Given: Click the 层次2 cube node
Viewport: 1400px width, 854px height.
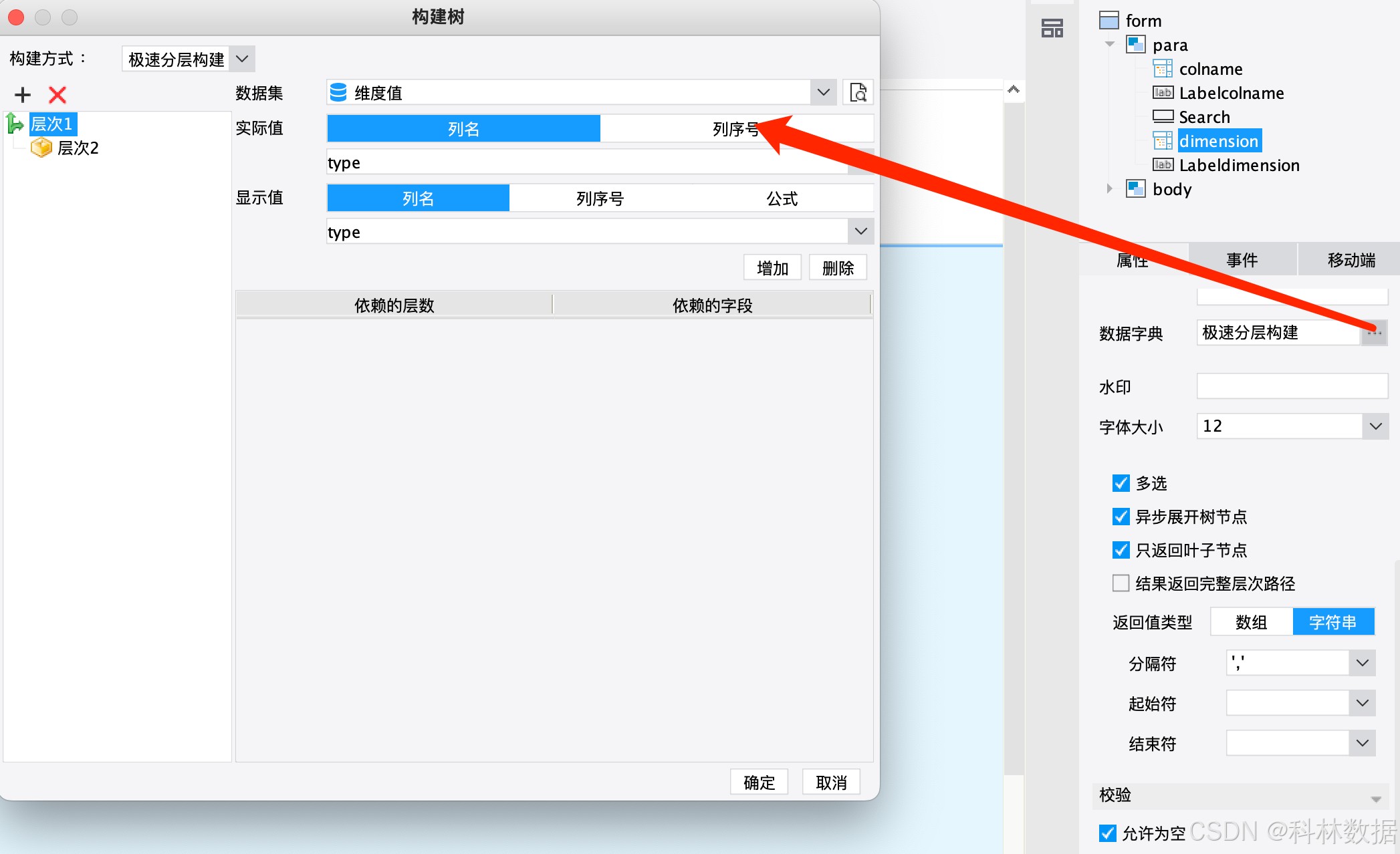Looking at the screenshot, I should (x=41, y=148).
